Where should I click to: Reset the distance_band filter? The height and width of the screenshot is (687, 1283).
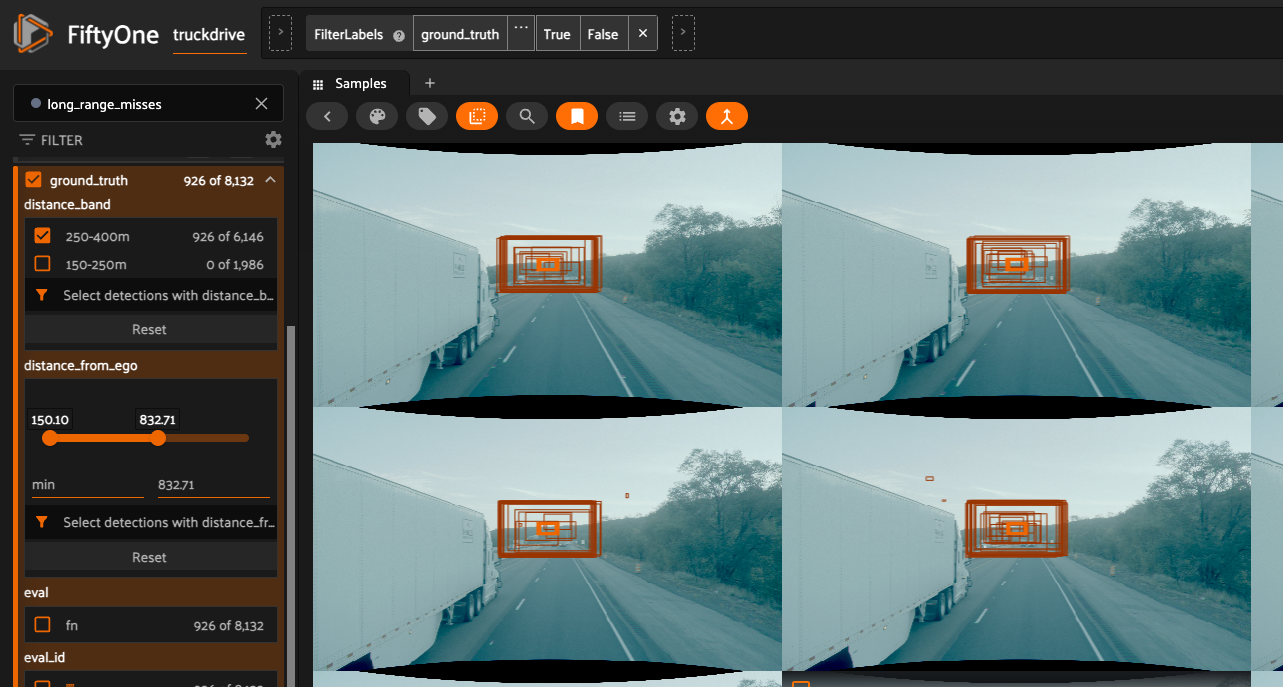click(150, 329)
